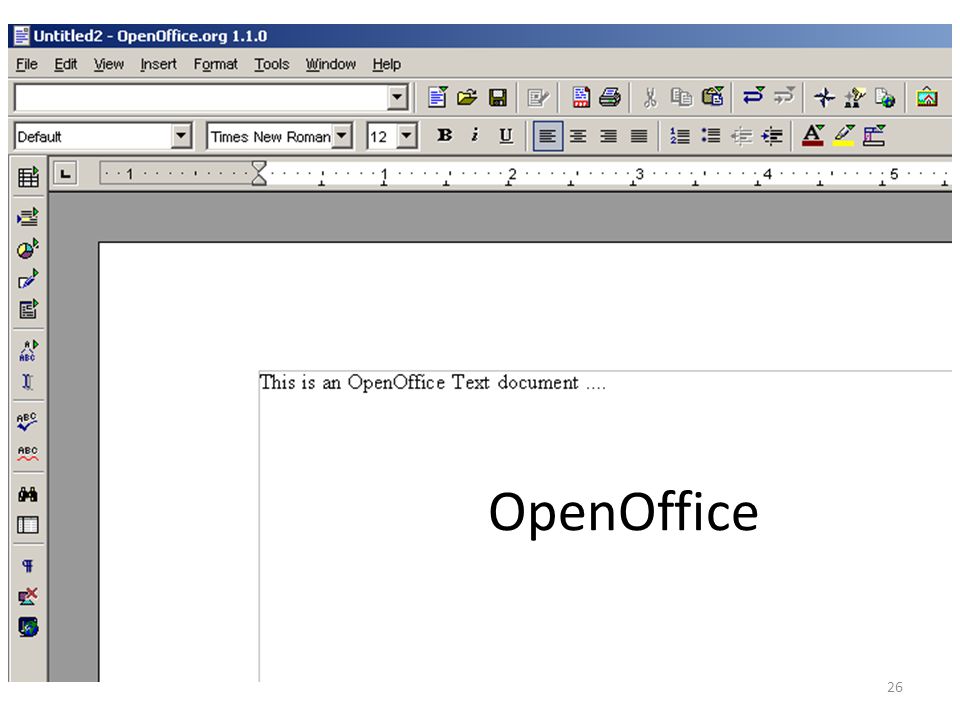Open the Form functions sidebar icon
The image size is (960, 720).
click(28, 310)
